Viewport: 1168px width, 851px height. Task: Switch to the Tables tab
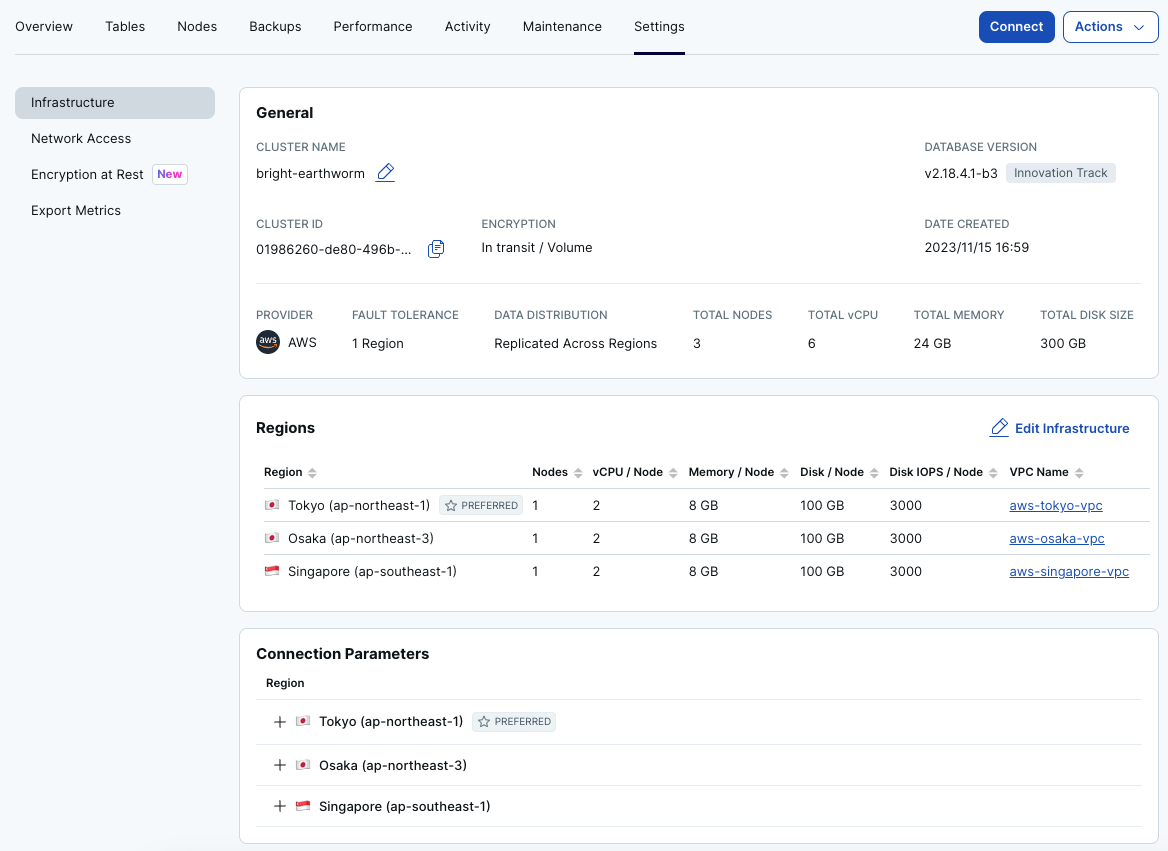pos(125,27)
